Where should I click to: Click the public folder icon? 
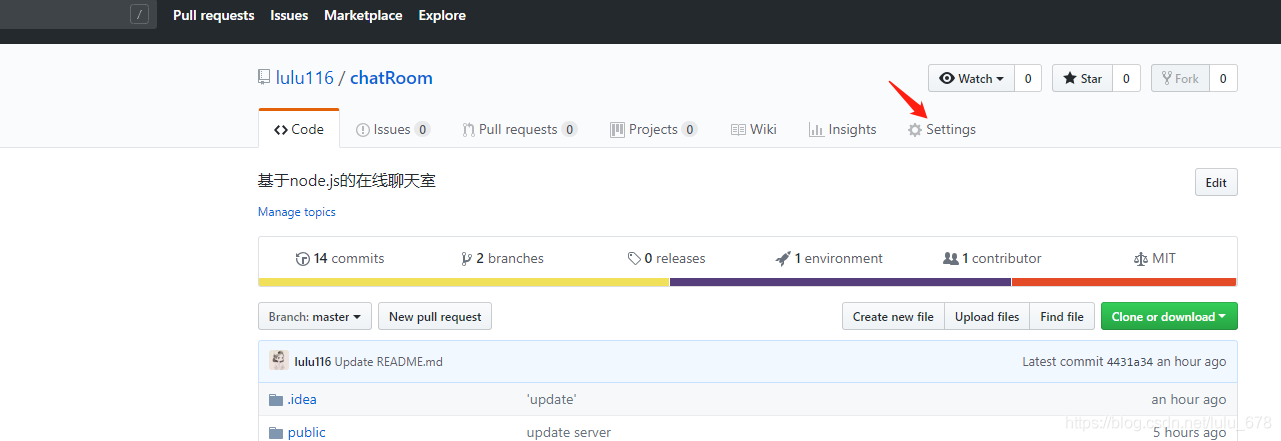tap(276, 433)
